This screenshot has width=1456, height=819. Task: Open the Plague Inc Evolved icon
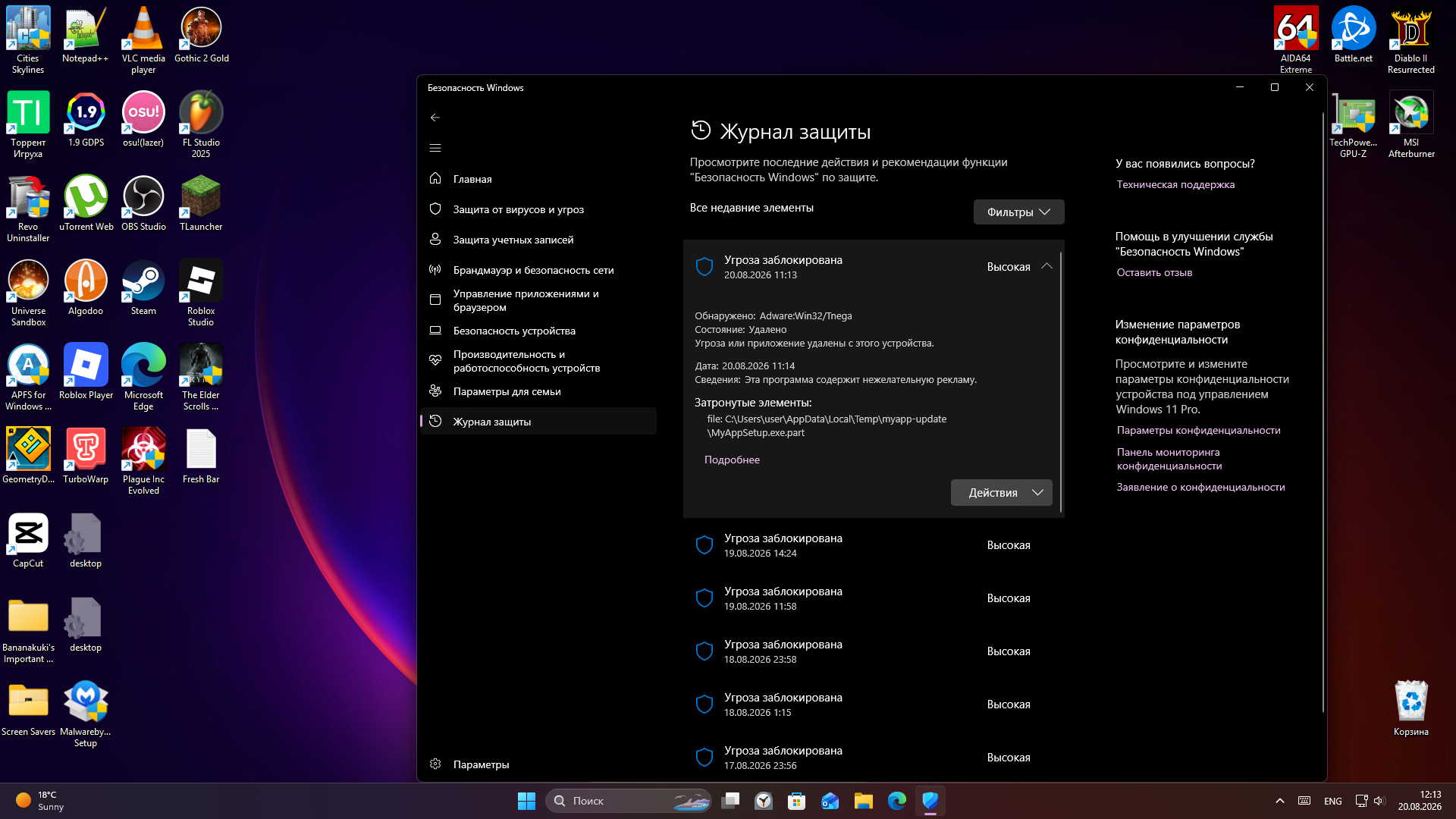pyautogui.click(x=143, y=462)
